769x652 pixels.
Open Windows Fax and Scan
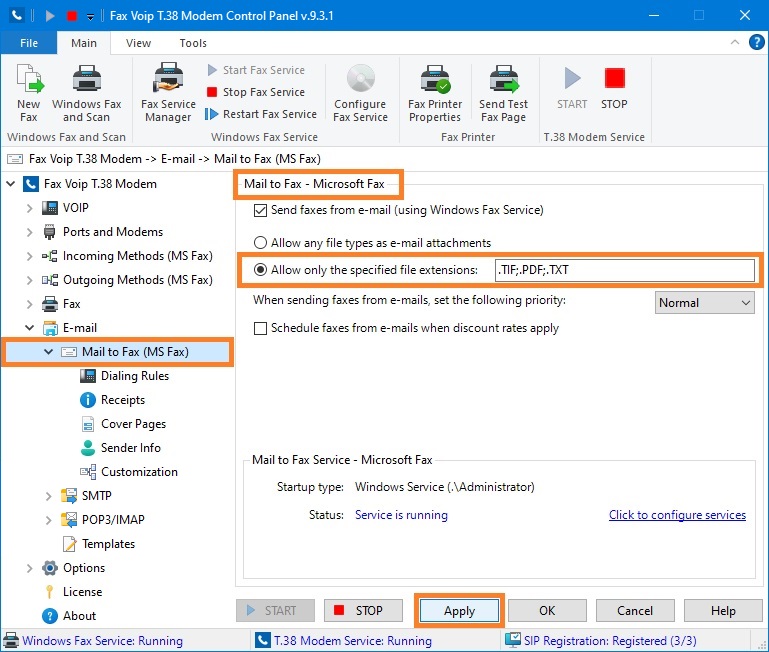(x=87, y=93)
